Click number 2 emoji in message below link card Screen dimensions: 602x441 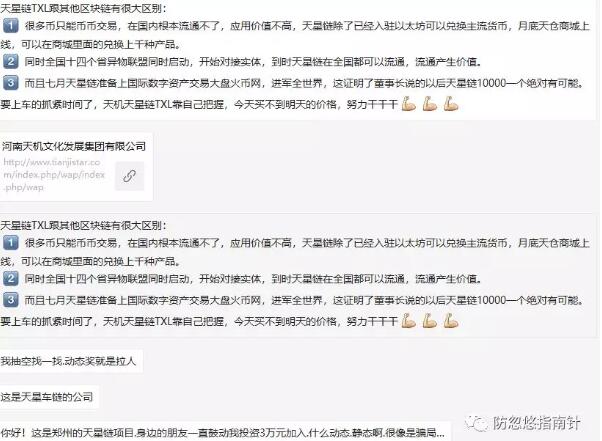[10, 278]
